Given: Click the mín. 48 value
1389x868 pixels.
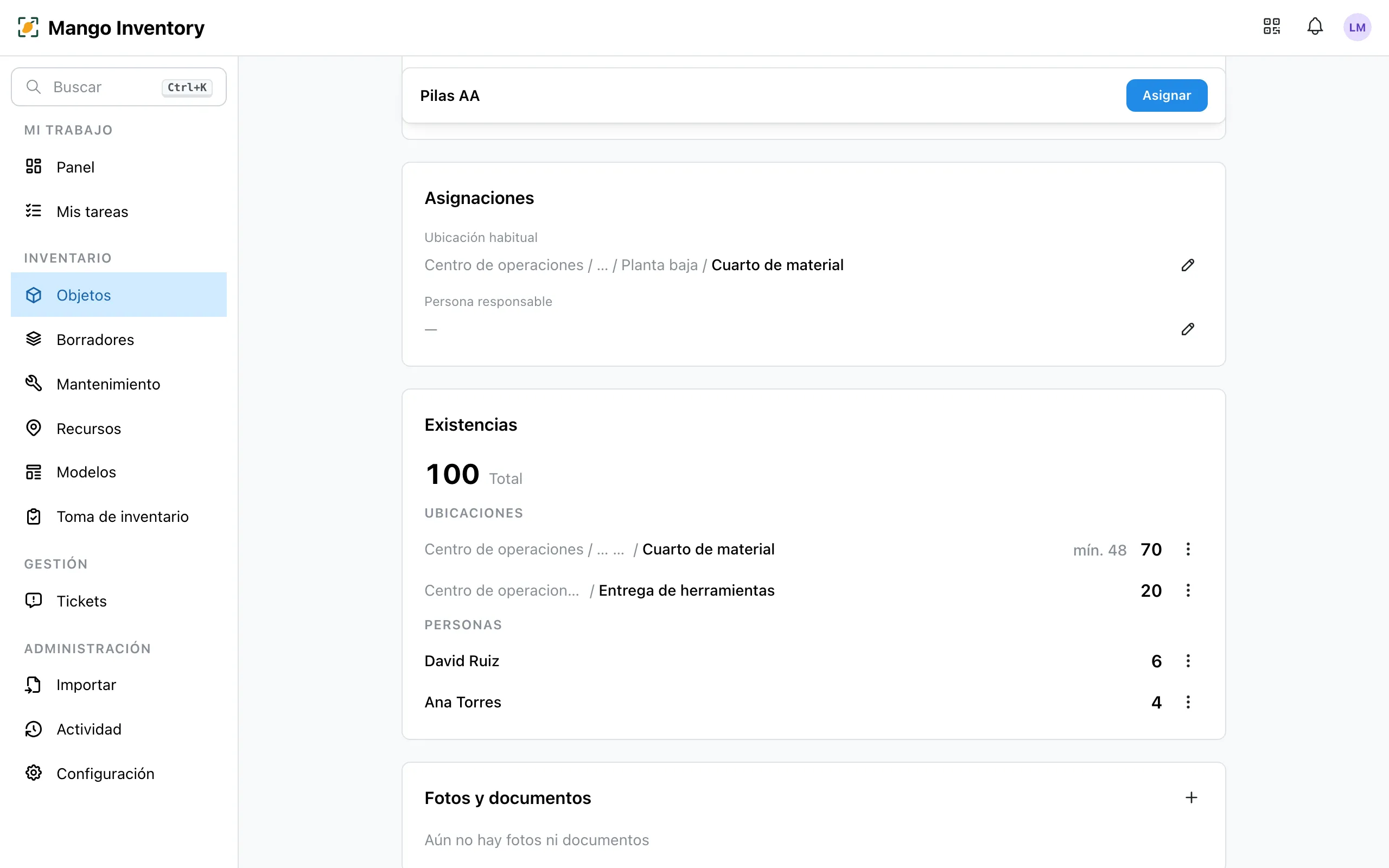Looking at the screenshot, I should (x=1100, y=550).
